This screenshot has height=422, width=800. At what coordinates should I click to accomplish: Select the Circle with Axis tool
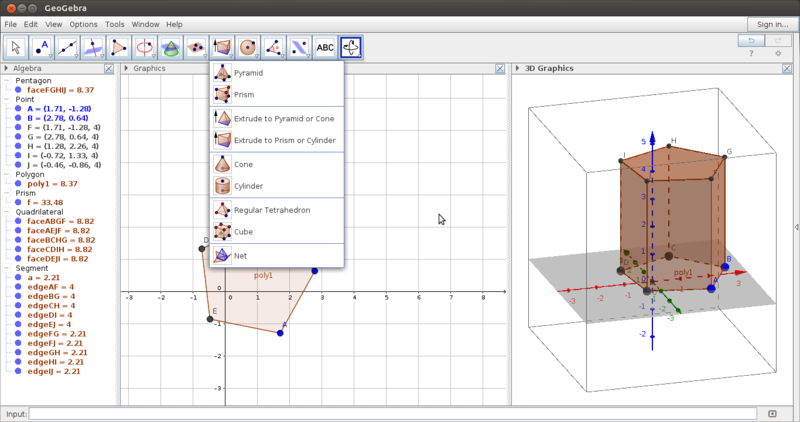145,47
